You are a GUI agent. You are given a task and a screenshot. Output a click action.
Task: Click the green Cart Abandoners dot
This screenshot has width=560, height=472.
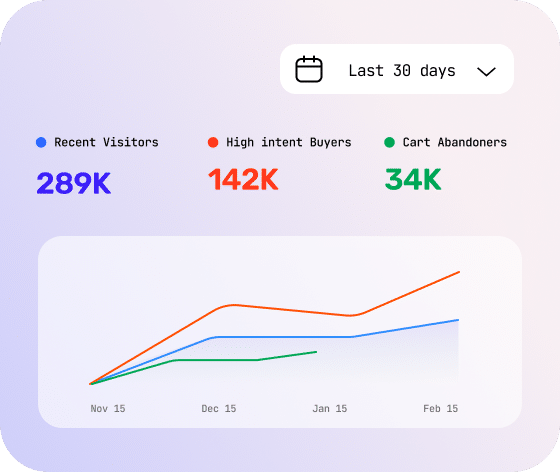tap(389, 142)
